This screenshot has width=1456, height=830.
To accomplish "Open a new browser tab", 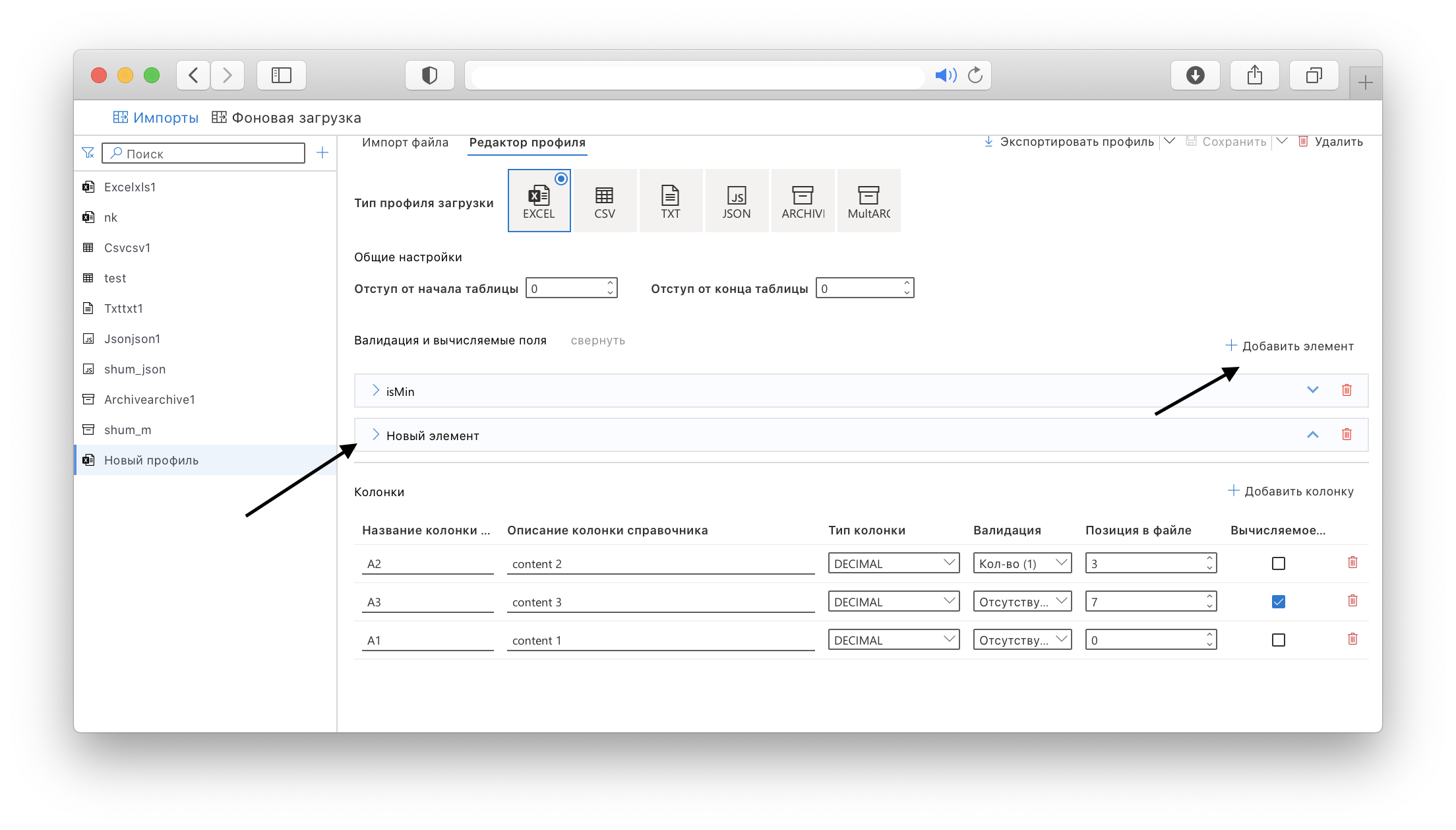I will 1366,83.
